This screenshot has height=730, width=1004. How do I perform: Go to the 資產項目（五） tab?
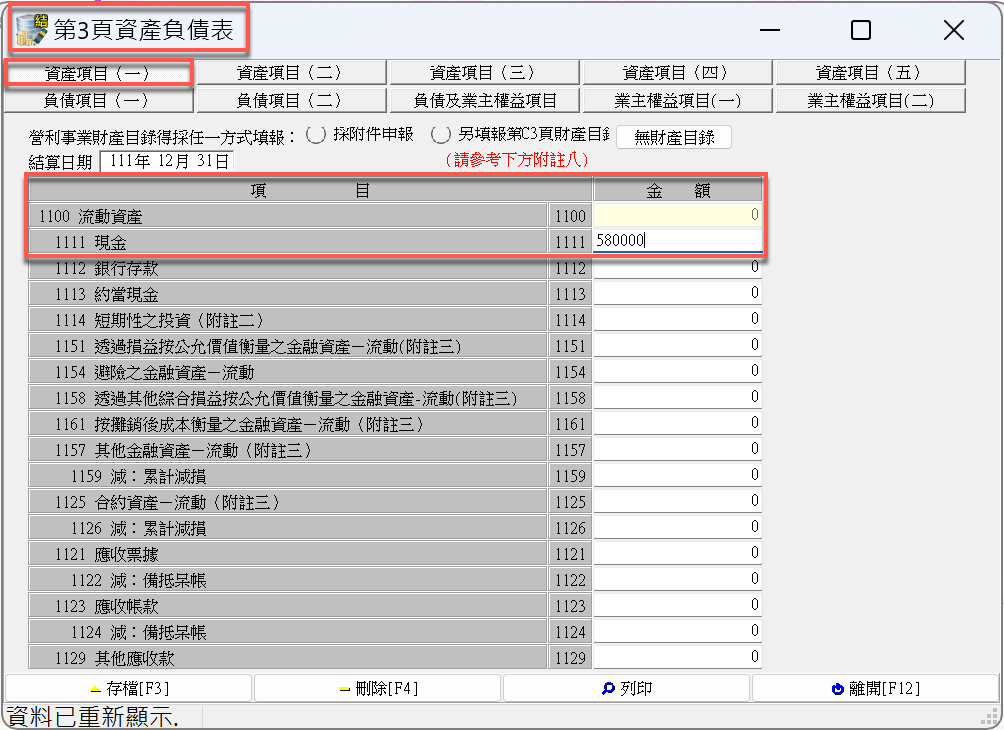click(x=870, y=73)
